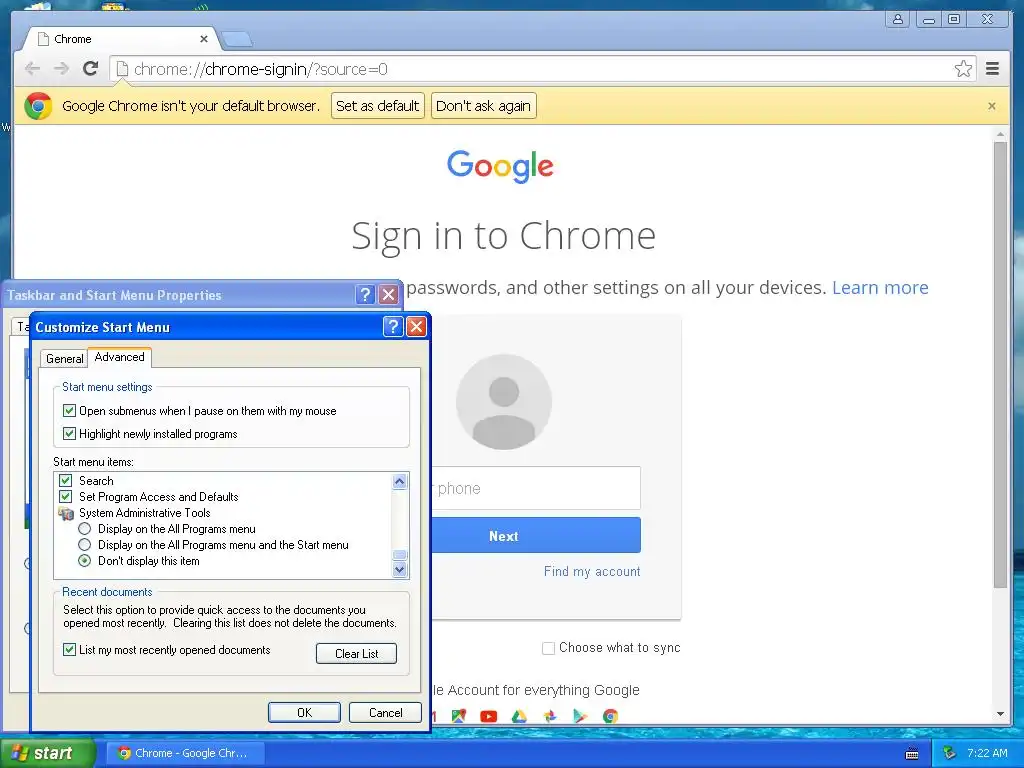1024x768 pixels.
Task: Click the on-screen keyboard taskbar icon
Action: (912, 754)
